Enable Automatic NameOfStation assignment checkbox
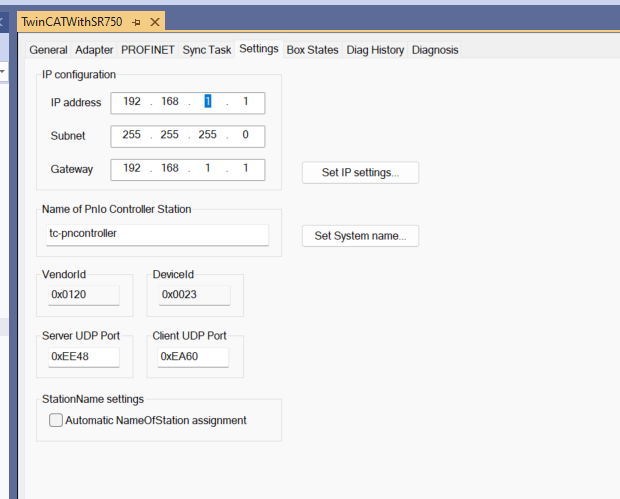Image resolution: width=620 pixels, height=499 pixels. 56,420
